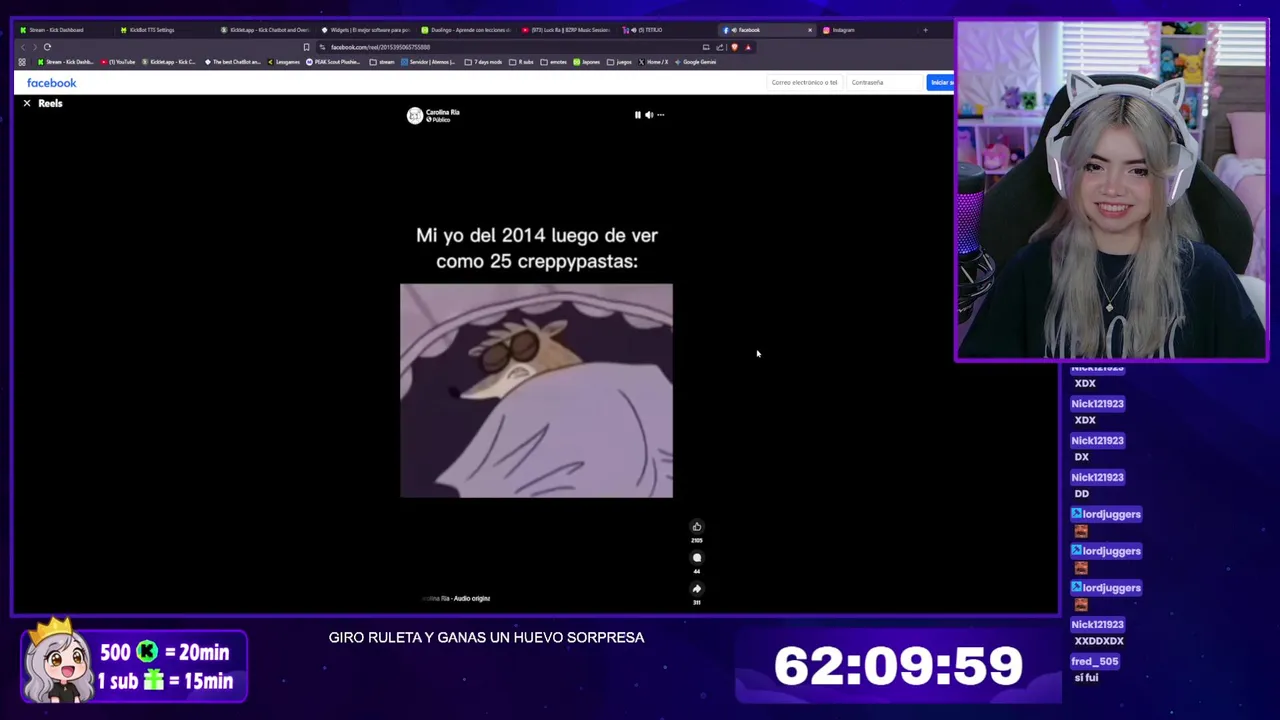The height and width of the screenshot is (720, 1280).
Task: Expand the juegos bookmarks folder
Action: pyautogui.click(x=620, y=62)
